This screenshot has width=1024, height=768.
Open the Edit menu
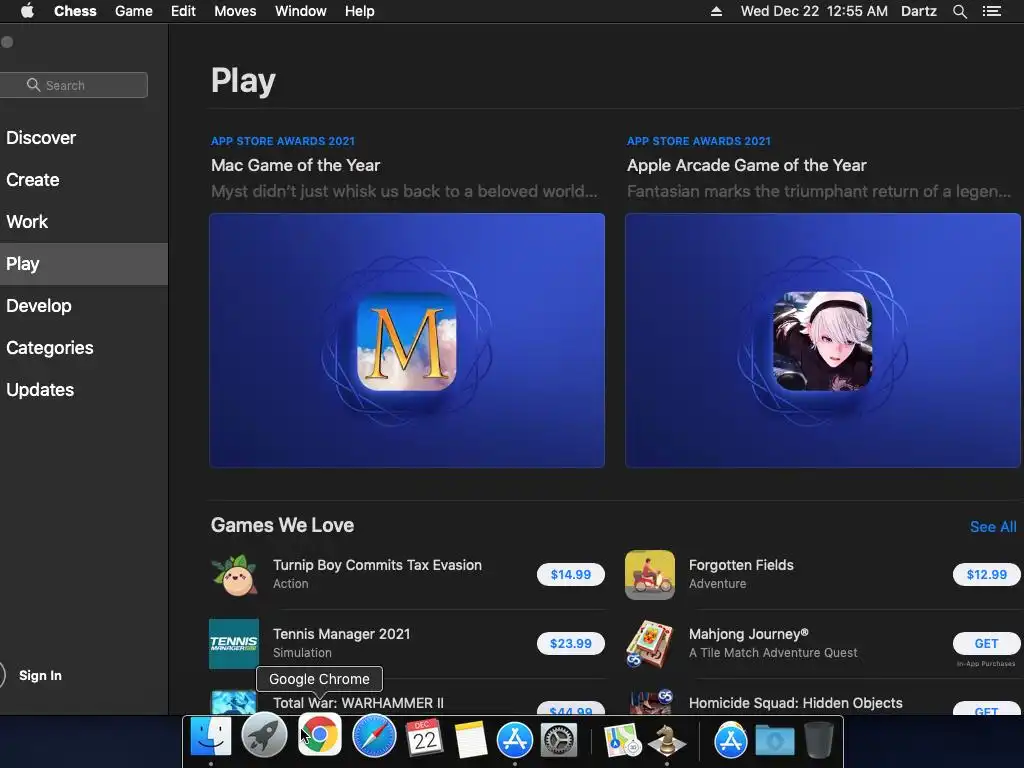click(x=183, y=11)
